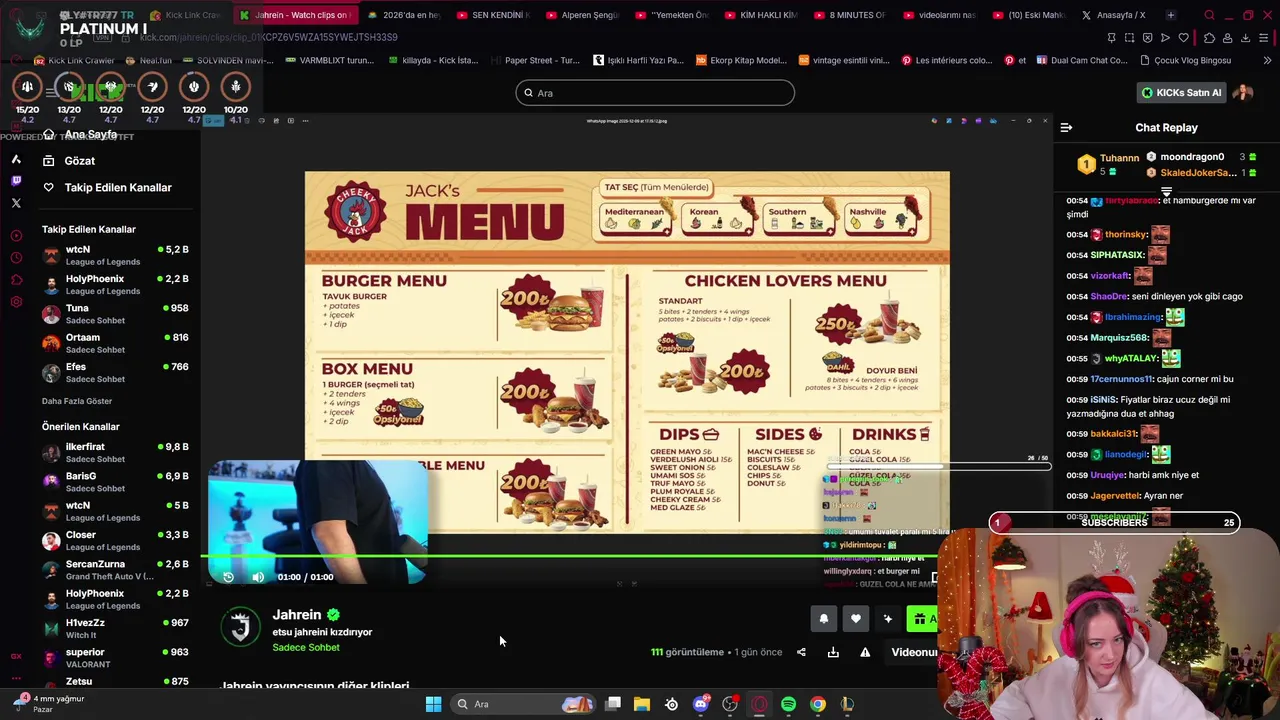The width and height of the screenshot is (1280, 720).
Task: Collapse the Chat Replay panel with the arrow icon
Action: [1066, 127]
